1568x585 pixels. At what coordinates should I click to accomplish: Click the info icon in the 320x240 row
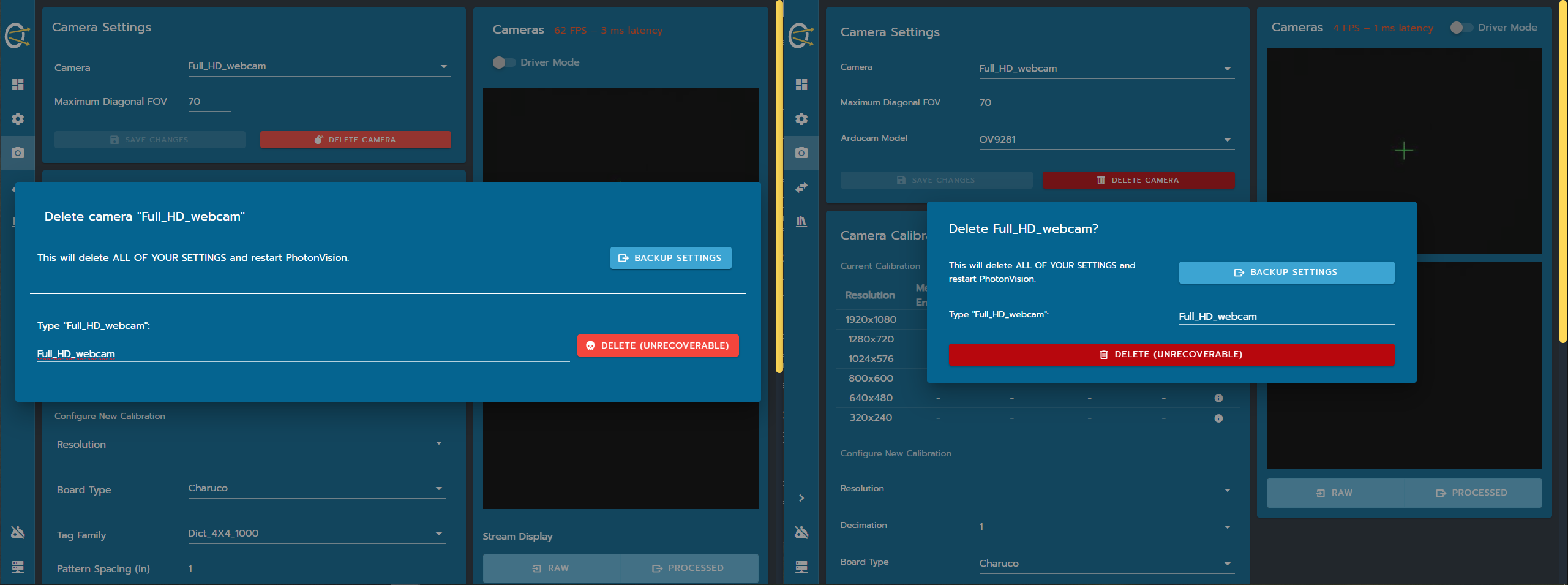pos(1218,418)
